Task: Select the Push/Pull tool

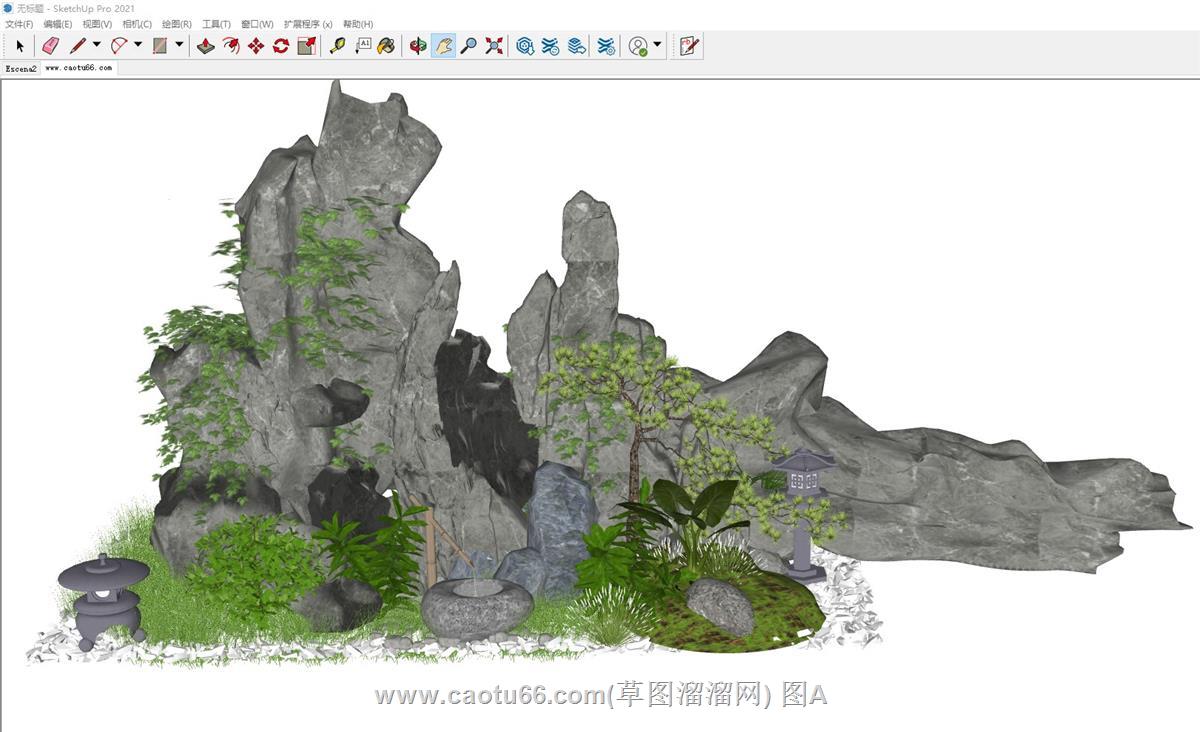Action: point(205,45)
